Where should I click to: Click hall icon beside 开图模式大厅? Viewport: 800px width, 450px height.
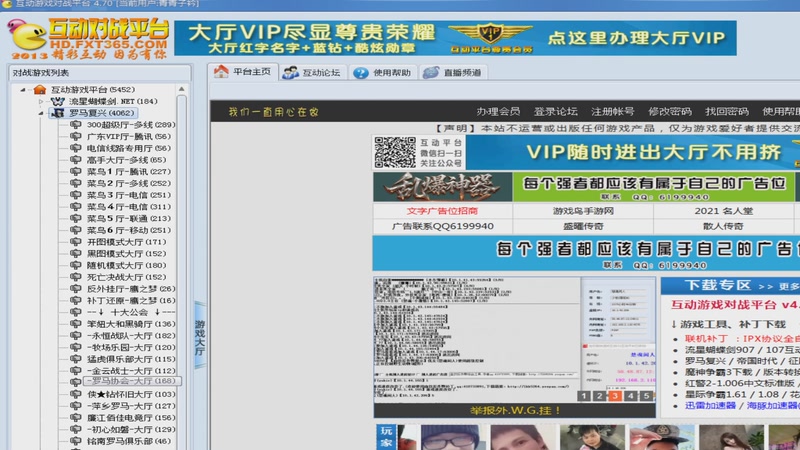(x=76, y=242)
